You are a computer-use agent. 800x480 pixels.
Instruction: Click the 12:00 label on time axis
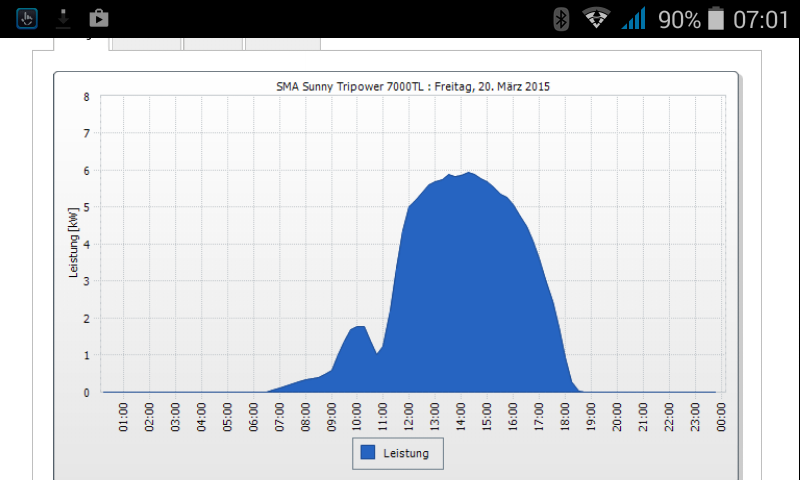409,415
